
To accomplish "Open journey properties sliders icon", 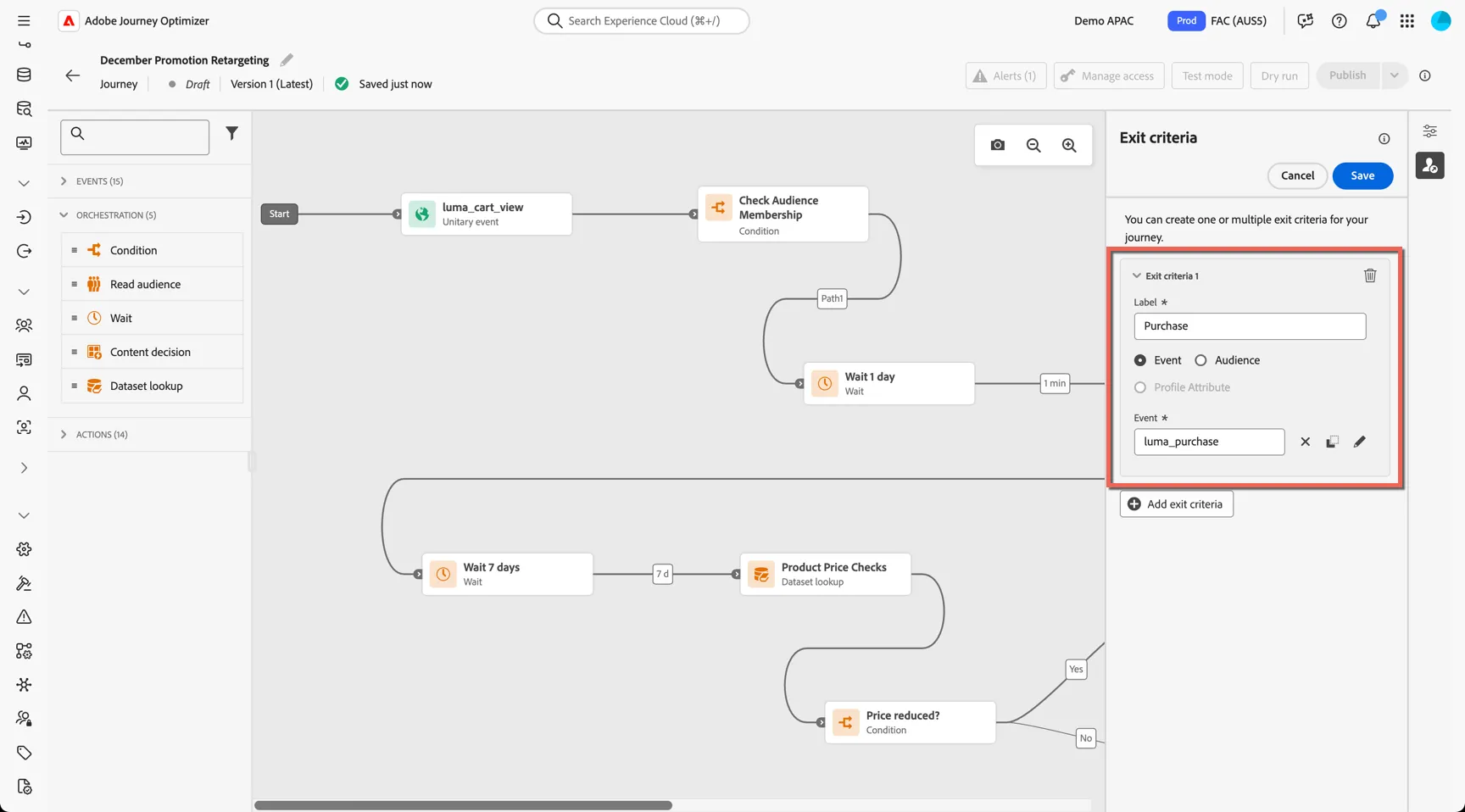I will click(1429, 131).
